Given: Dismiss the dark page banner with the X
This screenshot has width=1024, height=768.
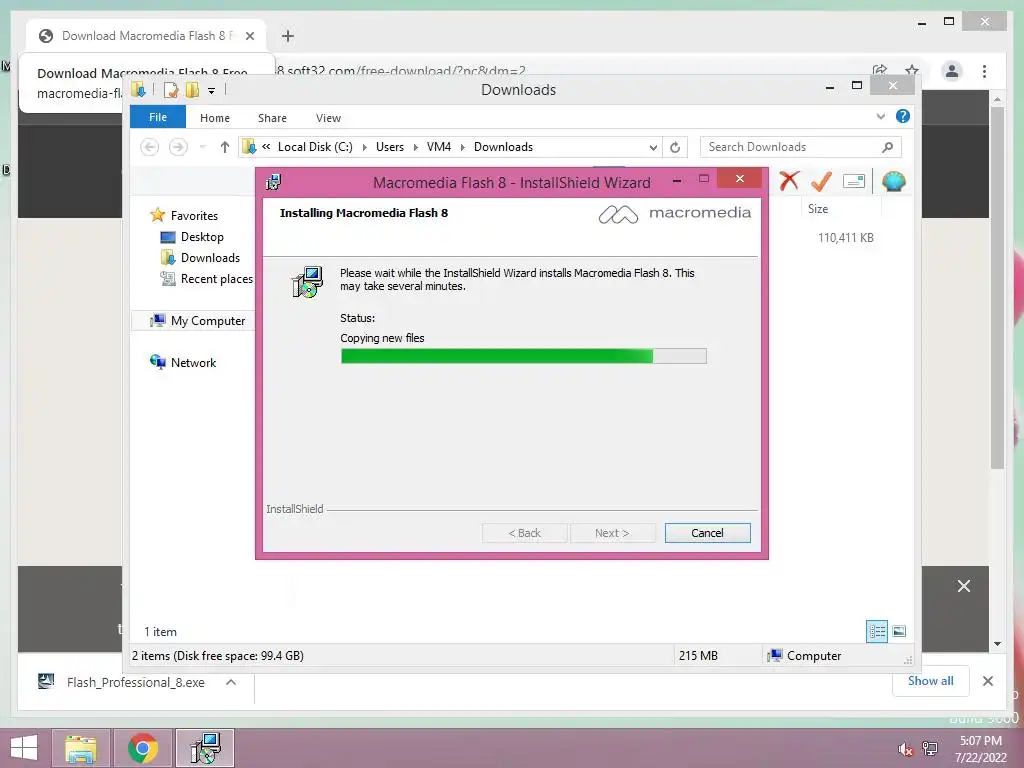Looking at the screenshot, I should [964, 586].
